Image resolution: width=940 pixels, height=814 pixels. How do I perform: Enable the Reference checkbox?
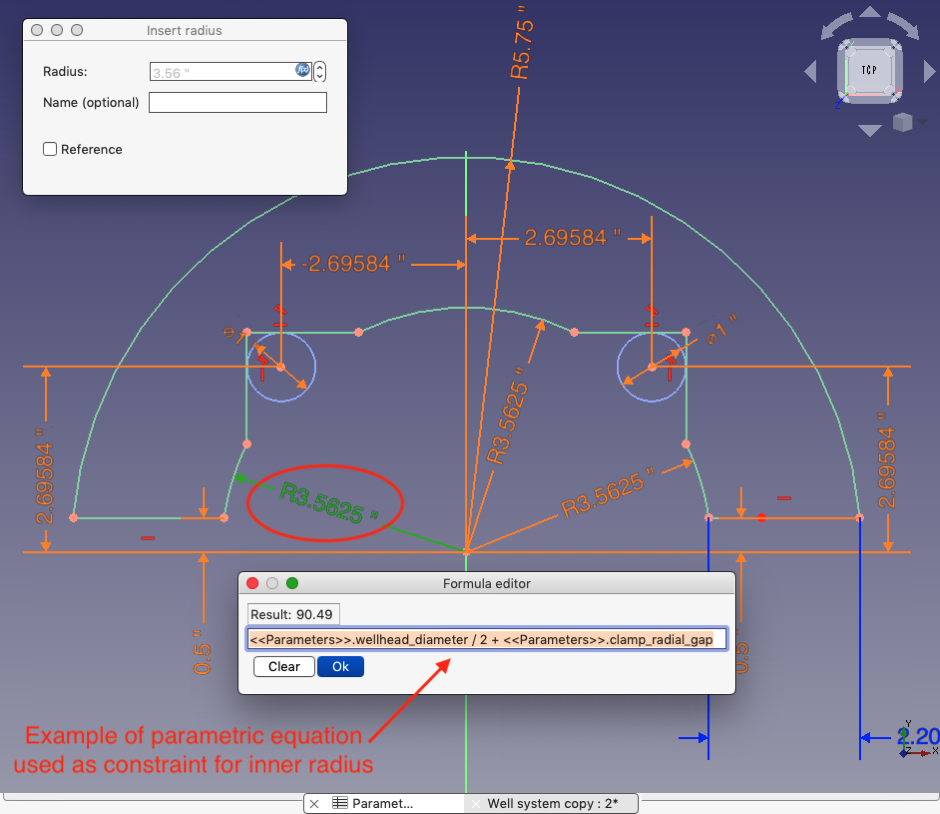pos(50,149)
